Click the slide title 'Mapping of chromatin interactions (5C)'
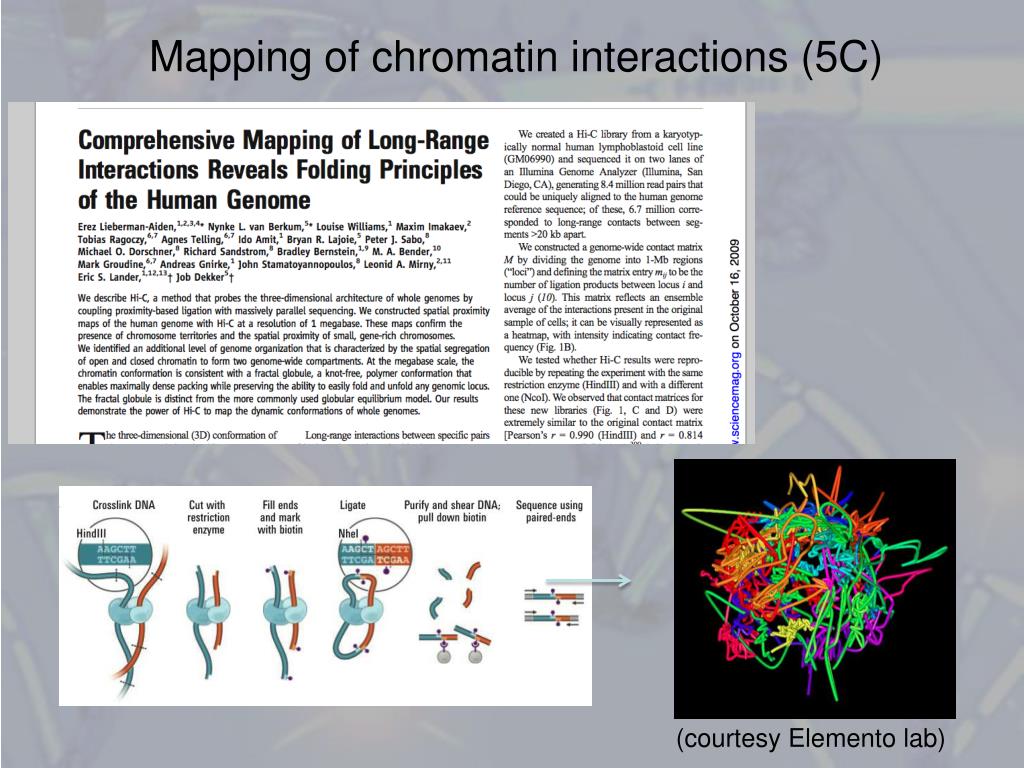1024x768 pixels. coord(515,57)
